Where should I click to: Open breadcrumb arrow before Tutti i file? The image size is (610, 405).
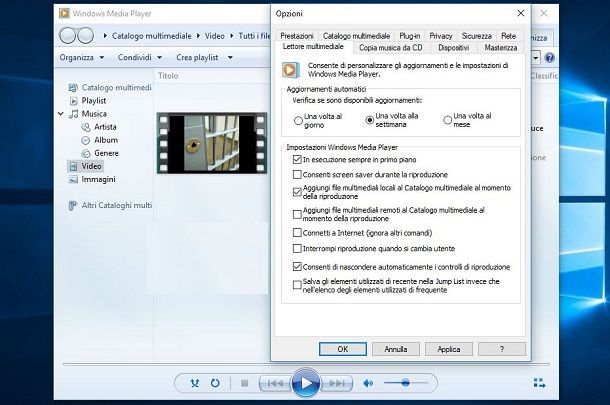232,36
